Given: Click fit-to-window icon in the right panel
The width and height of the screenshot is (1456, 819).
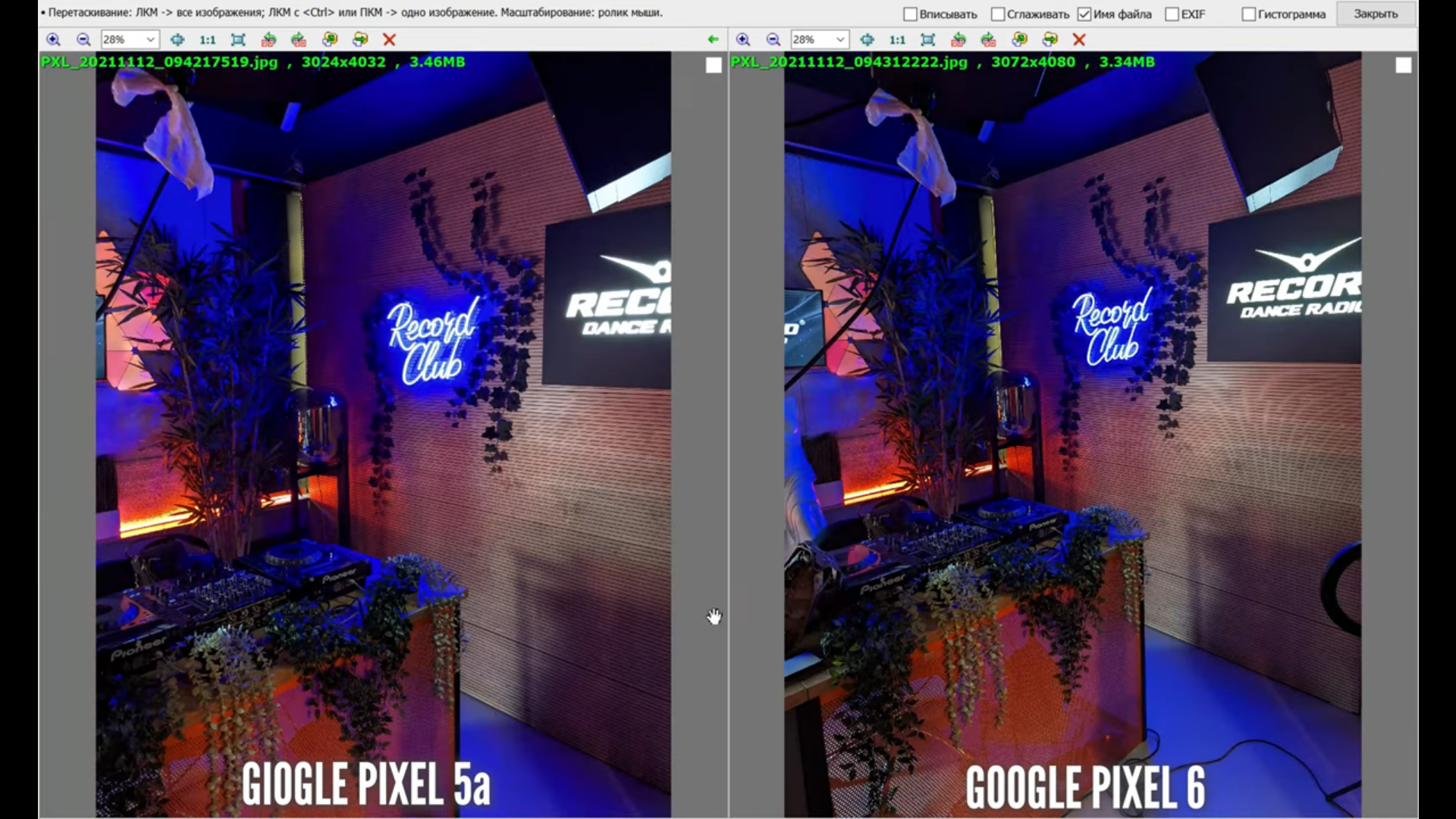Looking at the screenshot, I should pyautogui.click(x=927, y=39).
